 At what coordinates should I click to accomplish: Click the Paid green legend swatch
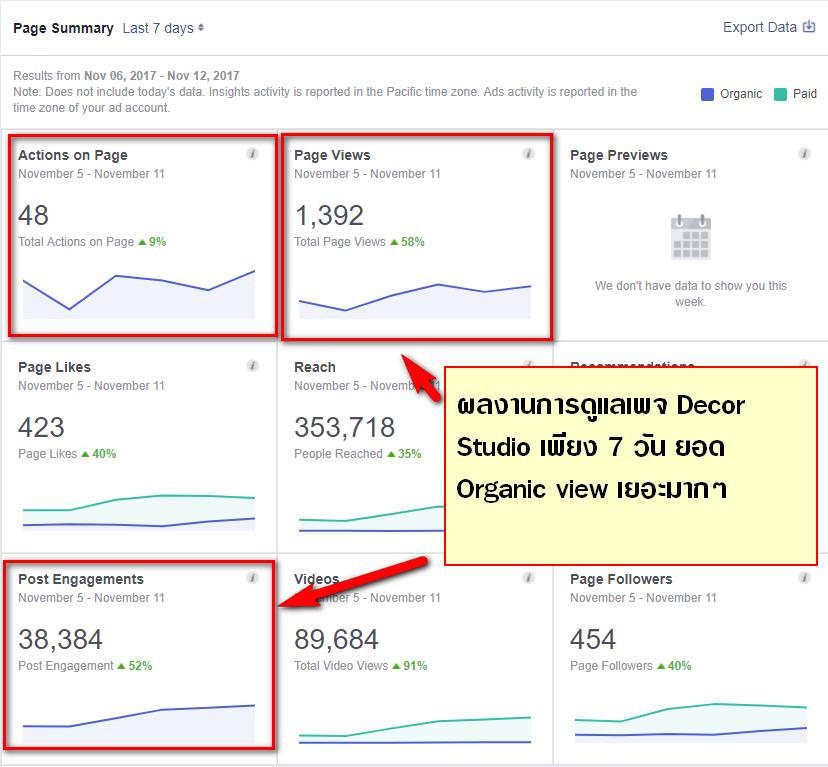click(780, 94)
